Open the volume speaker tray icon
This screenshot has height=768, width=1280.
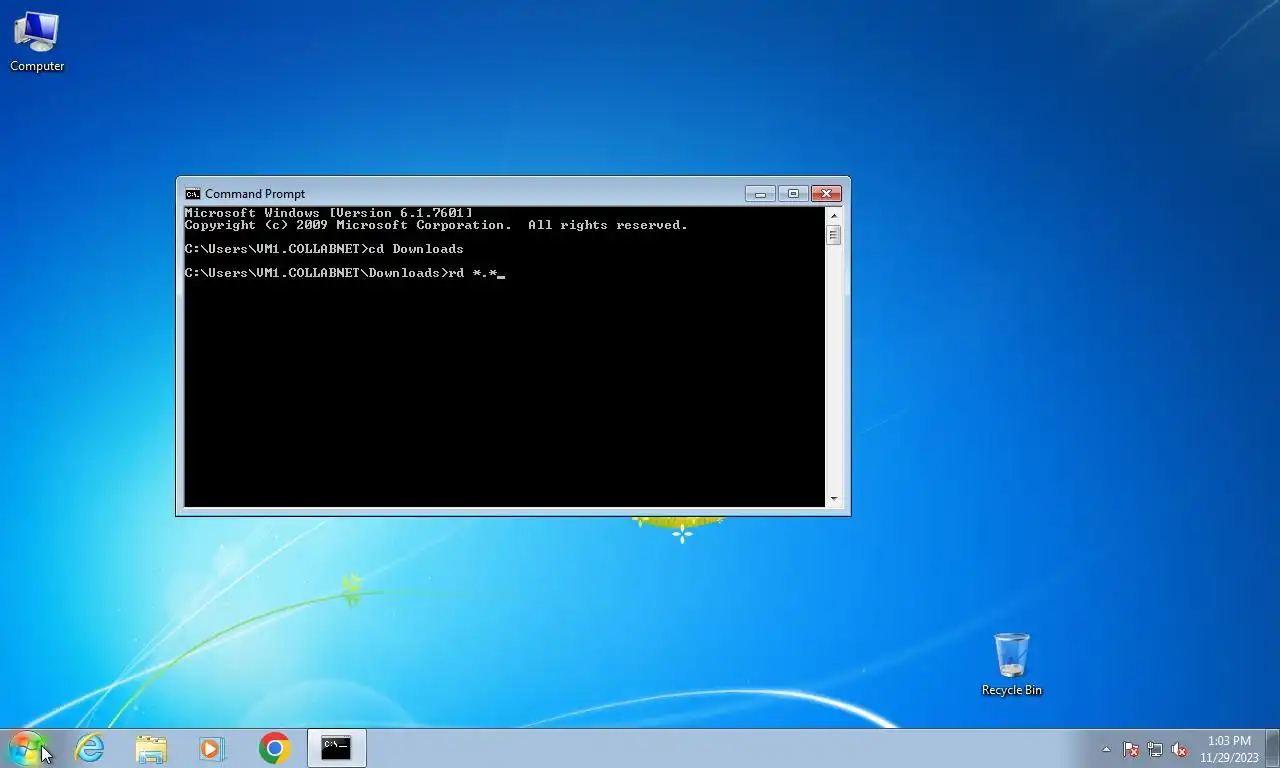click(1179, 749)
